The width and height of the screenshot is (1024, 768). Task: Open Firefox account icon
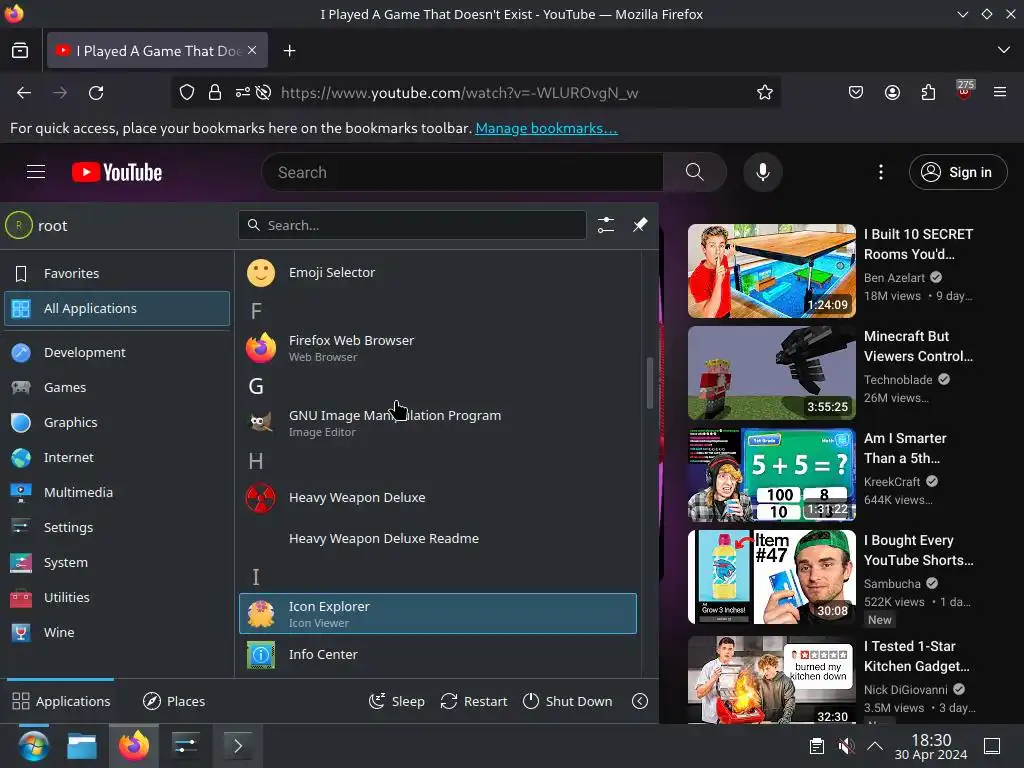pos(892,93)
